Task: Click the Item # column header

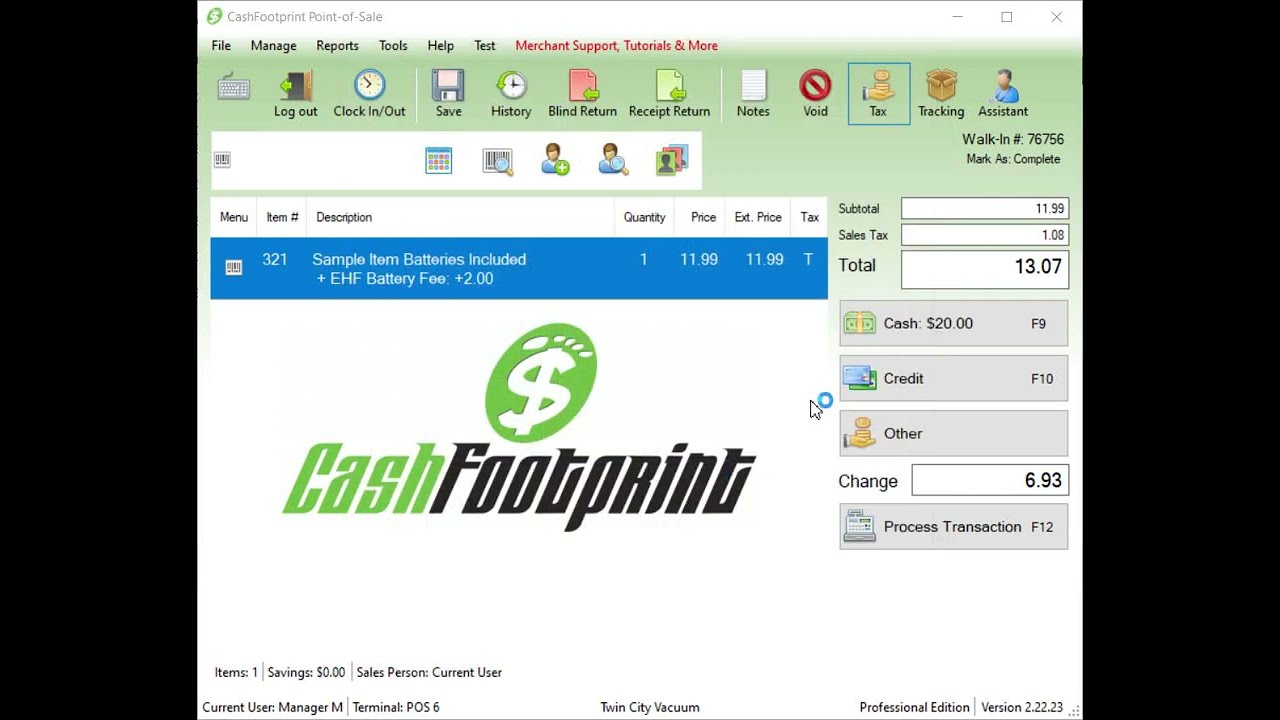Action: [282, 217]
